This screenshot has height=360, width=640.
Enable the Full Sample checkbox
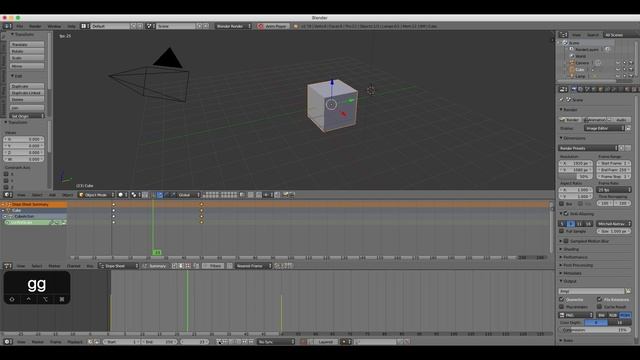pyautogui.click(x=562, y=231)
